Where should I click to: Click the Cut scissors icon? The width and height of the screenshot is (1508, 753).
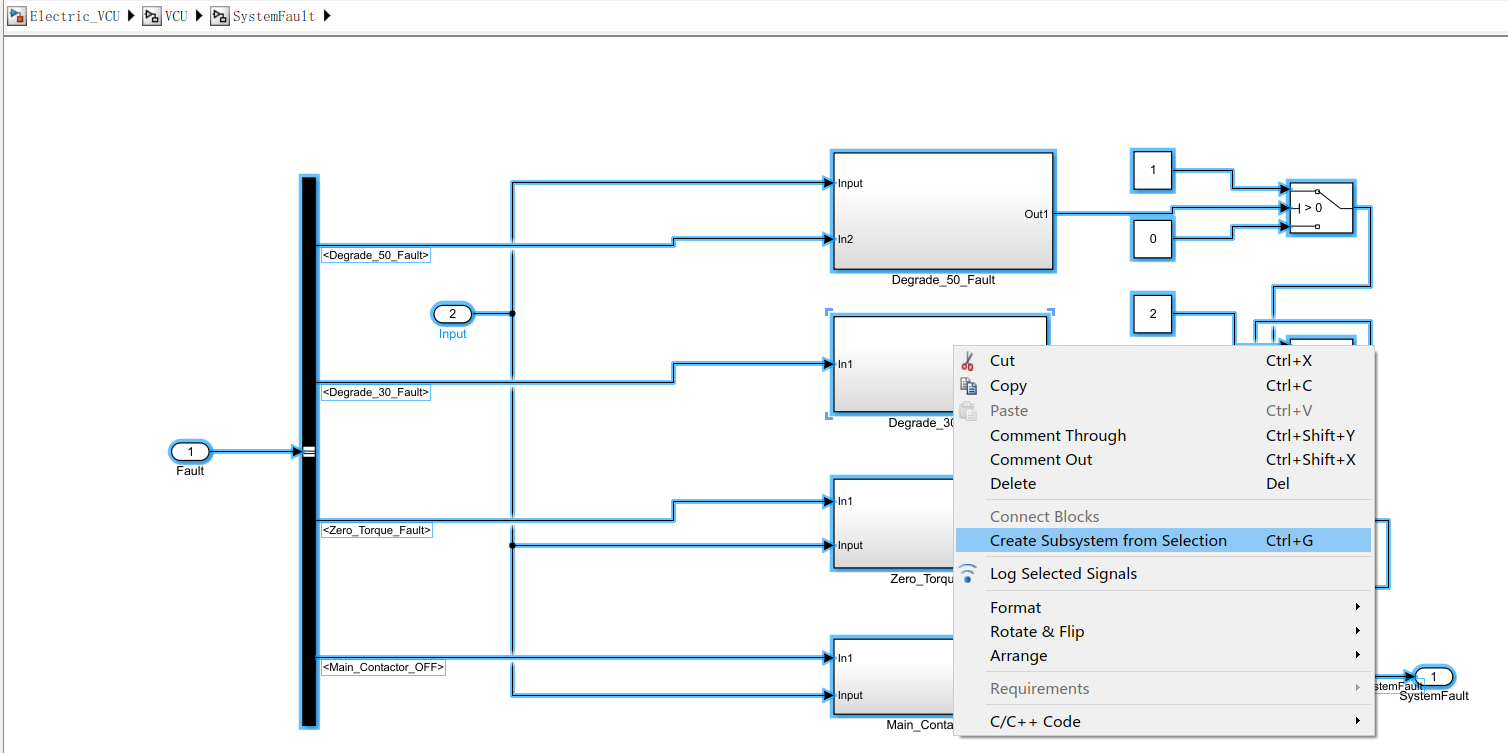coord(968,360)
